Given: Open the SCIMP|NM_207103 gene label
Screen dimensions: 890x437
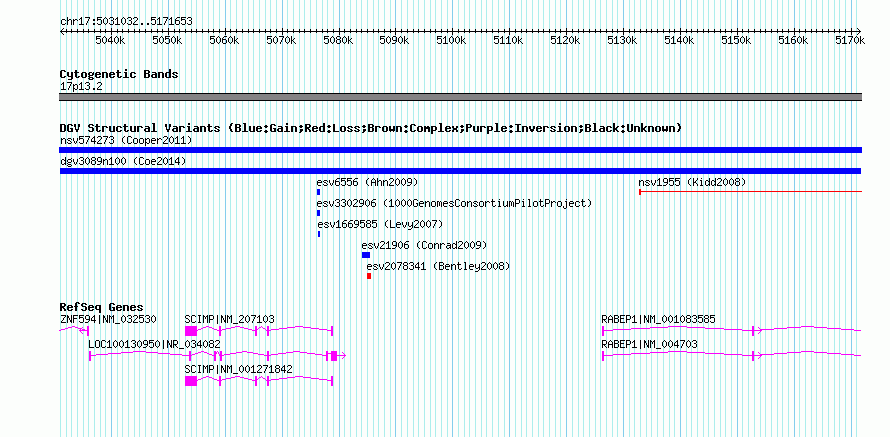Looking at the screenshot, I should pos(229,320).
